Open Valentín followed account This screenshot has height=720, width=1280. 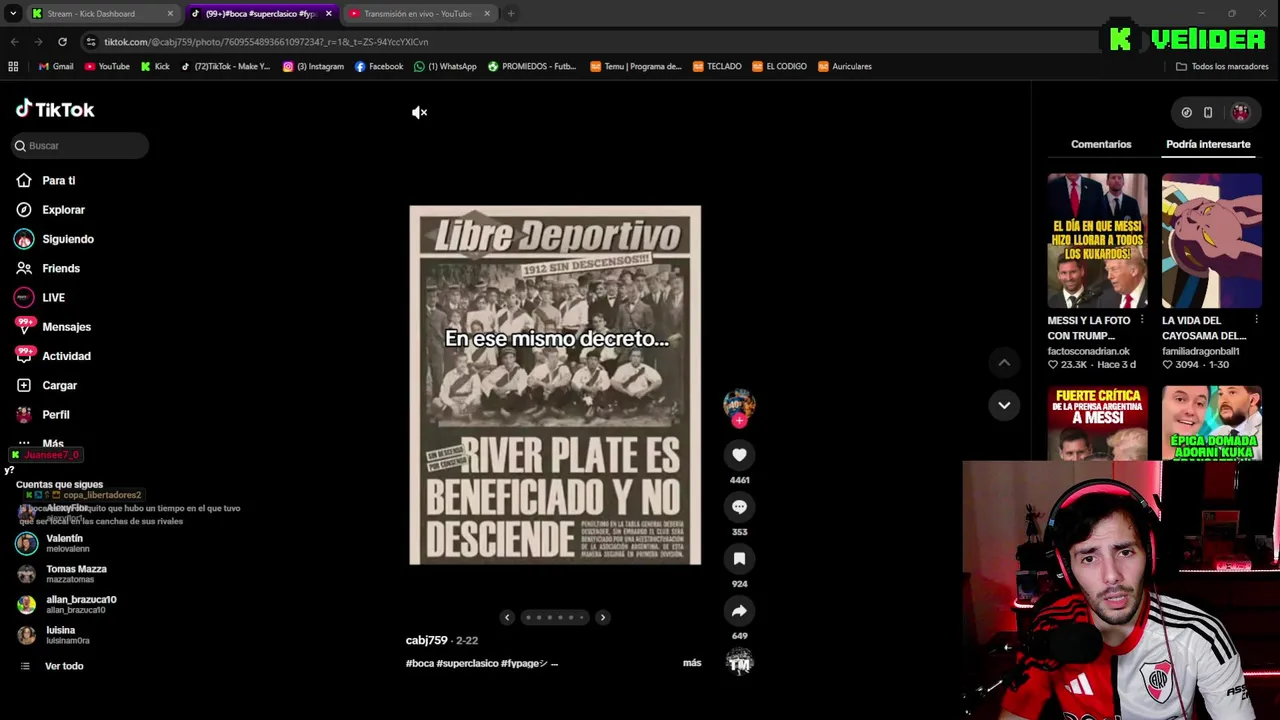[x=66, y=543]
